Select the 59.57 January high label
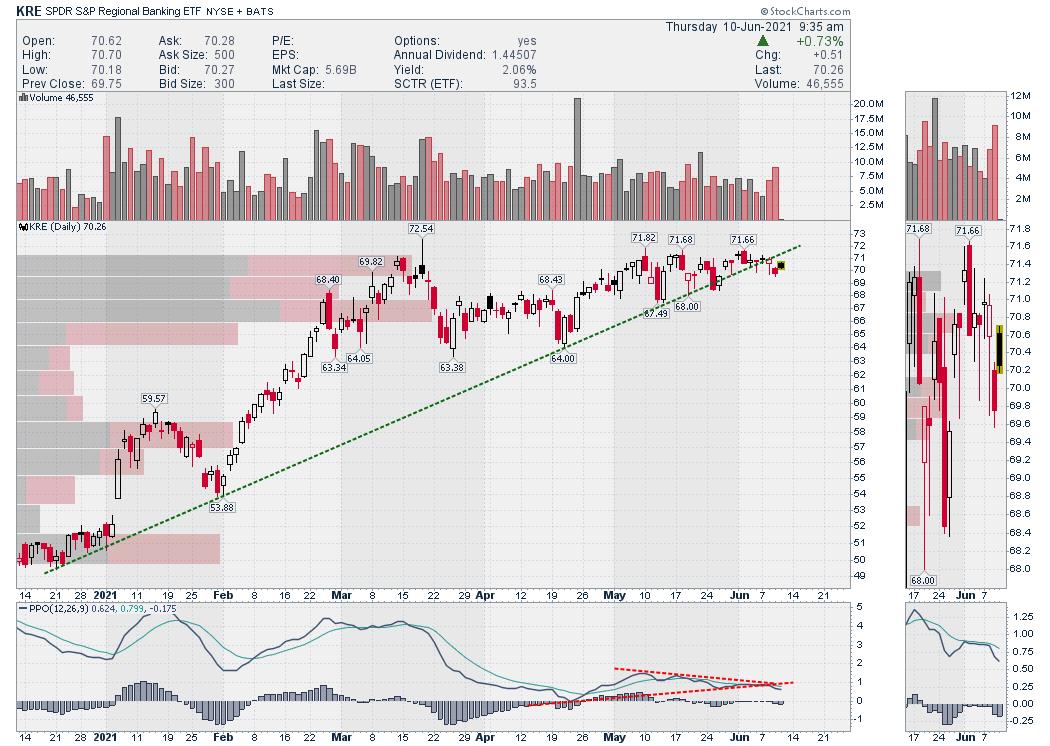 pyautogui.click(x=153, y=398)
